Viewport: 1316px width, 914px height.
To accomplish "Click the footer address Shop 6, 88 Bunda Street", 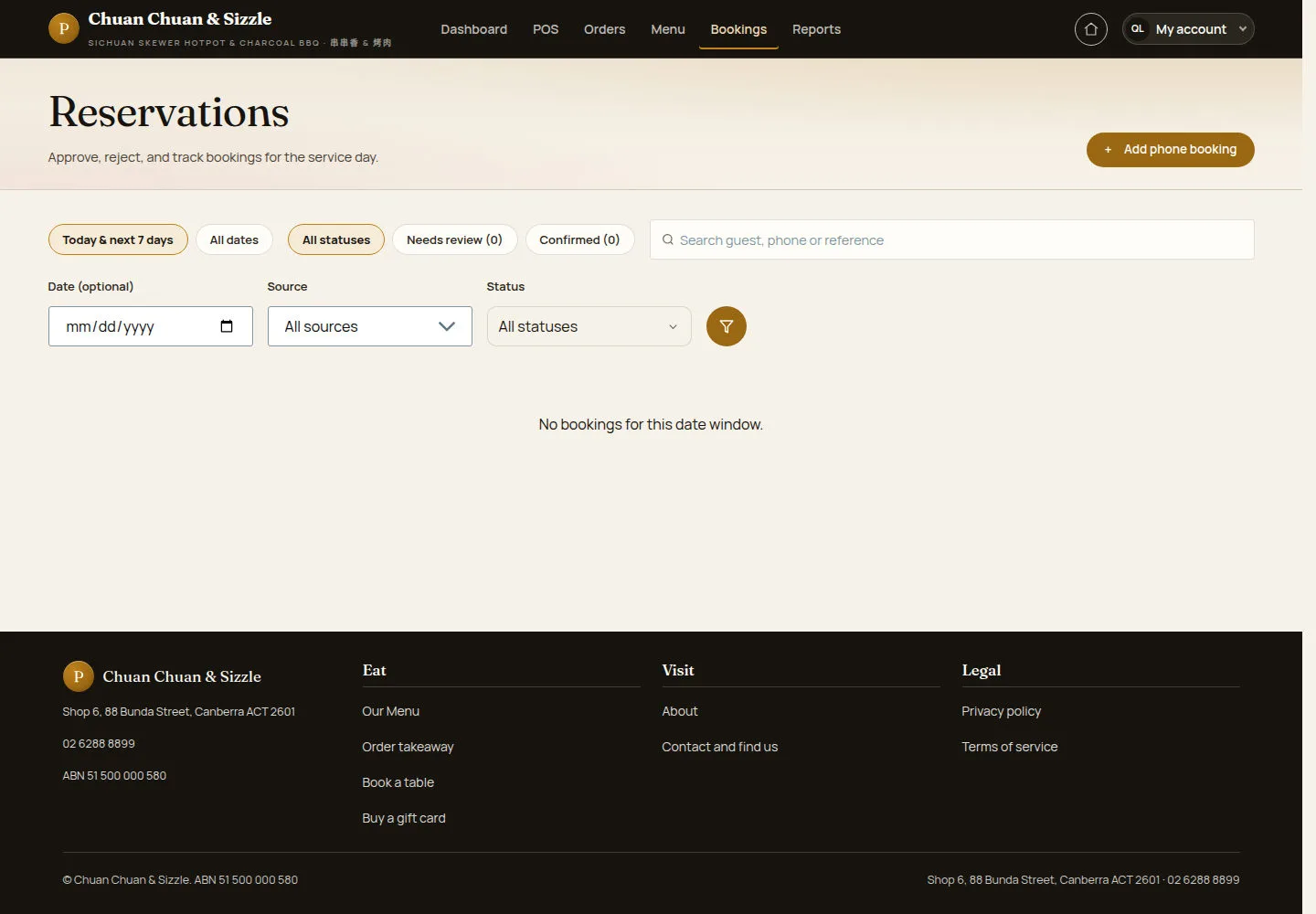I will click(179, 712).
